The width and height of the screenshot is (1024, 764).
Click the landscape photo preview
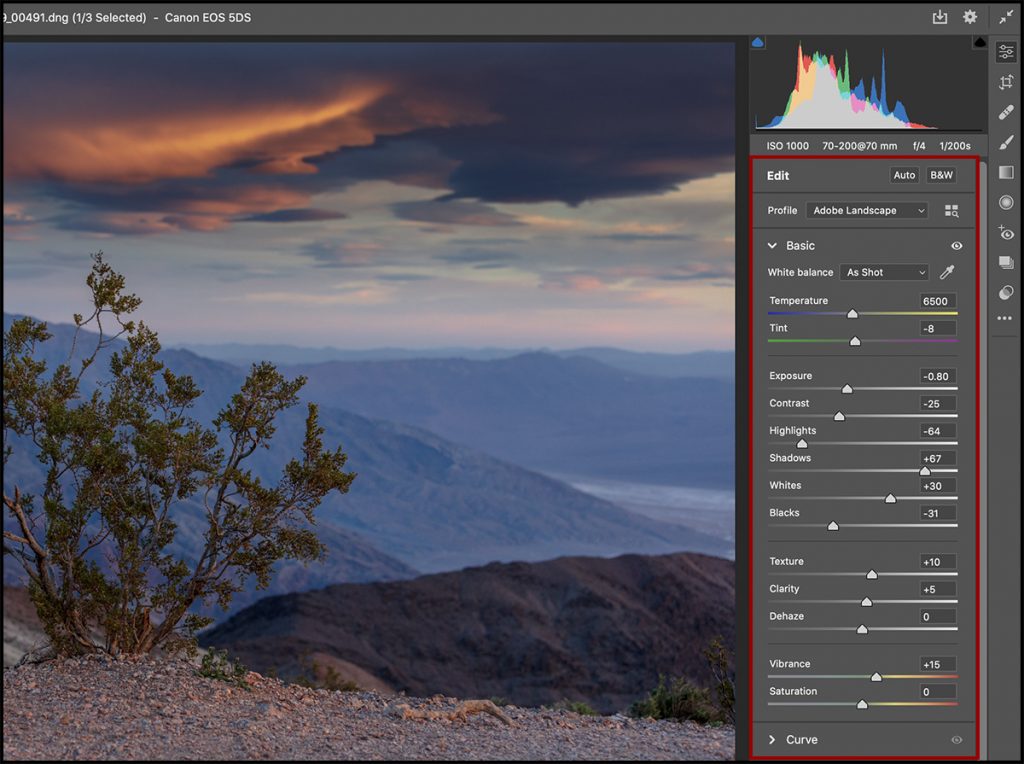(369, 401)
